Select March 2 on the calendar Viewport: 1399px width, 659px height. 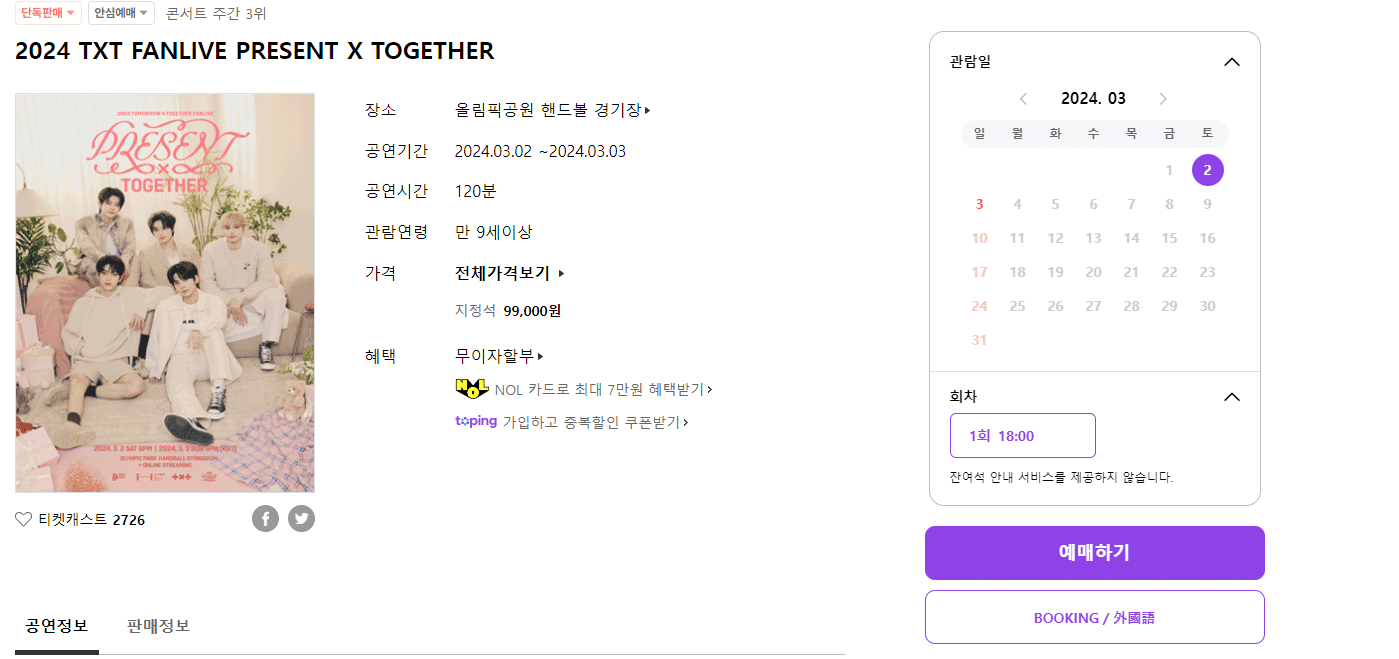(1207, 170)
